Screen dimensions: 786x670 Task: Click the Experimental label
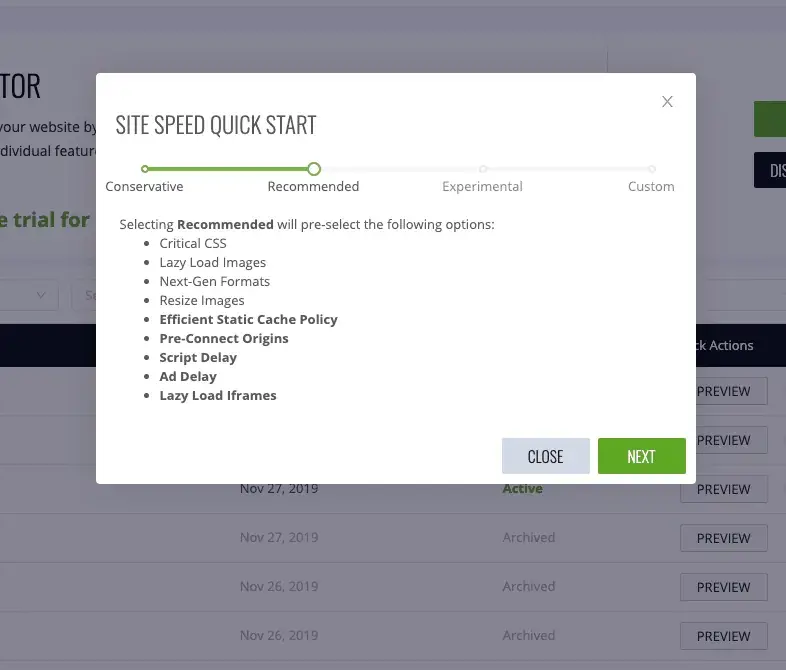point(482,186)
